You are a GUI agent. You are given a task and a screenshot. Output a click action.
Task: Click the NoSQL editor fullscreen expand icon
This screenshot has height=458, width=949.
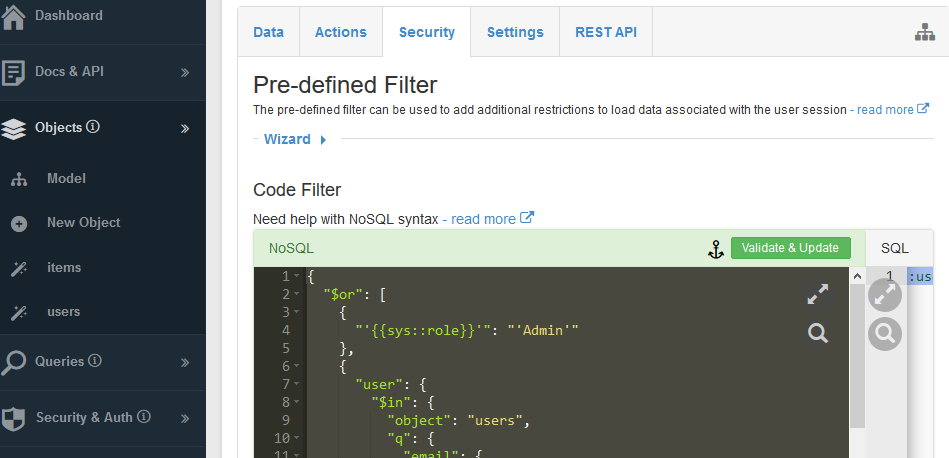point(818,294)
